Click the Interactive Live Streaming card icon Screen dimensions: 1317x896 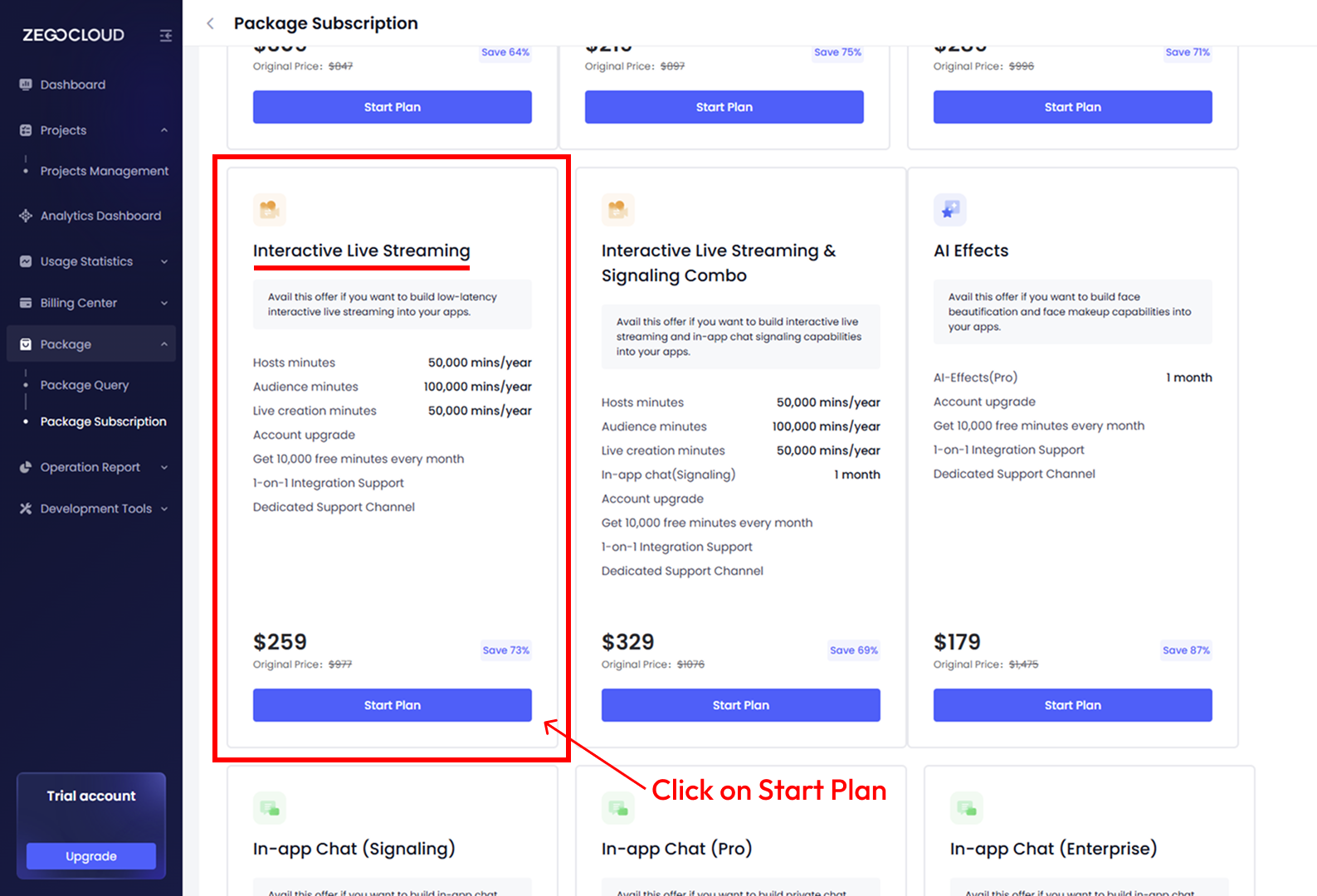click(269, 210)
